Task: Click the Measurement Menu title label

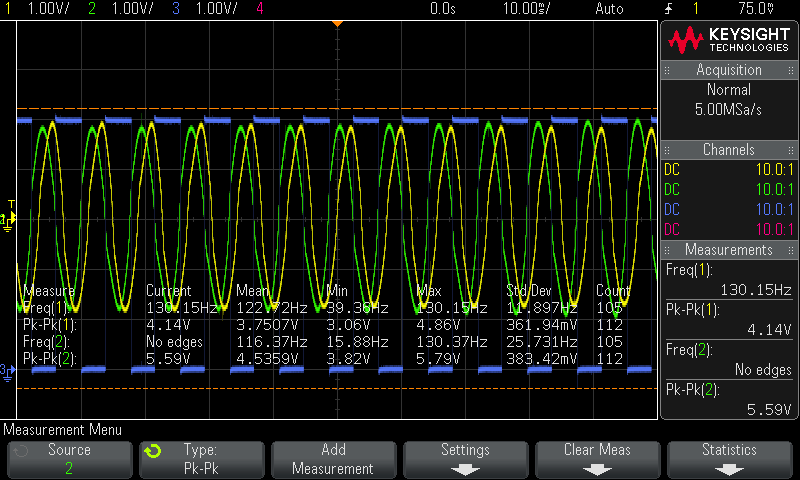Action: (x=62, y=430)
